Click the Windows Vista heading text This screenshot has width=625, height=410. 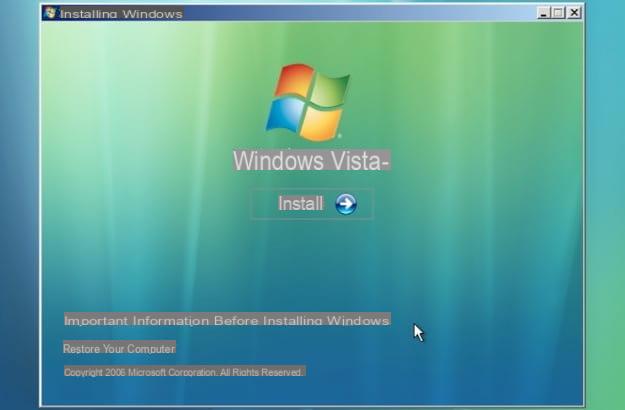coord(311,161)
